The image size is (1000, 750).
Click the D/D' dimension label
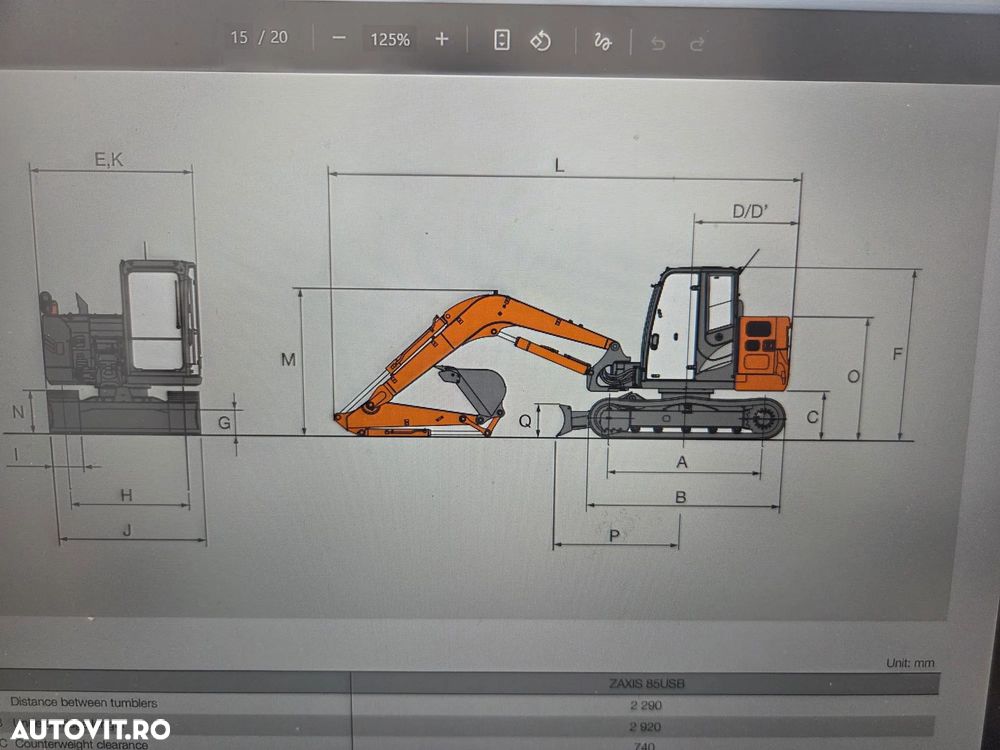click(x=750, y=211)
